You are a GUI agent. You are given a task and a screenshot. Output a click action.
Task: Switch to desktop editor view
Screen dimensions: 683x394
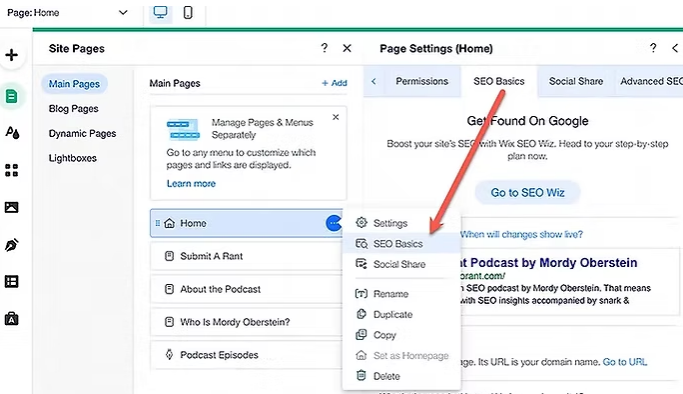[x=160, y=13]
